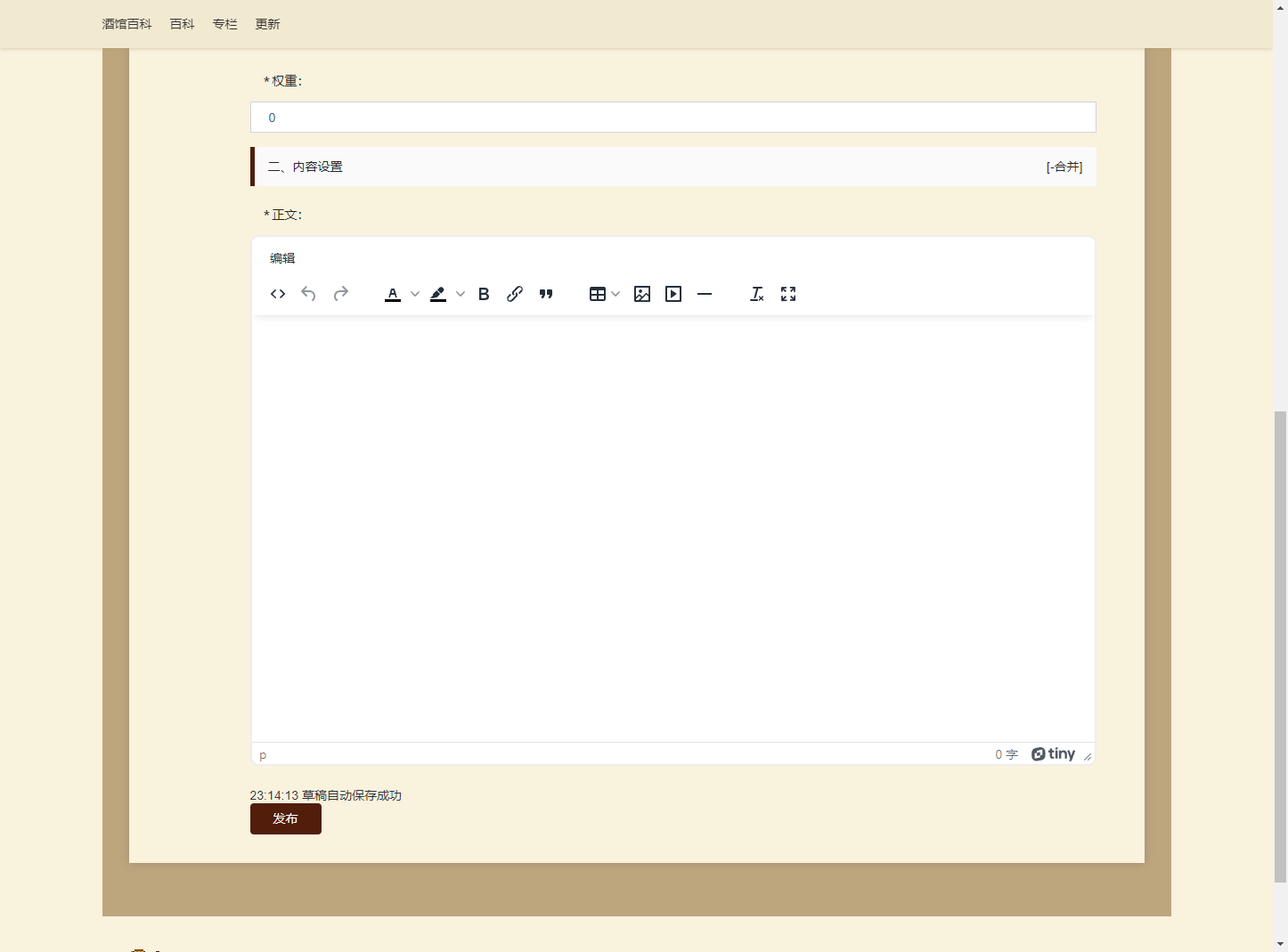Toggle bold formatting
Viewport: 1288px width, 952px height.
(484, 294)
